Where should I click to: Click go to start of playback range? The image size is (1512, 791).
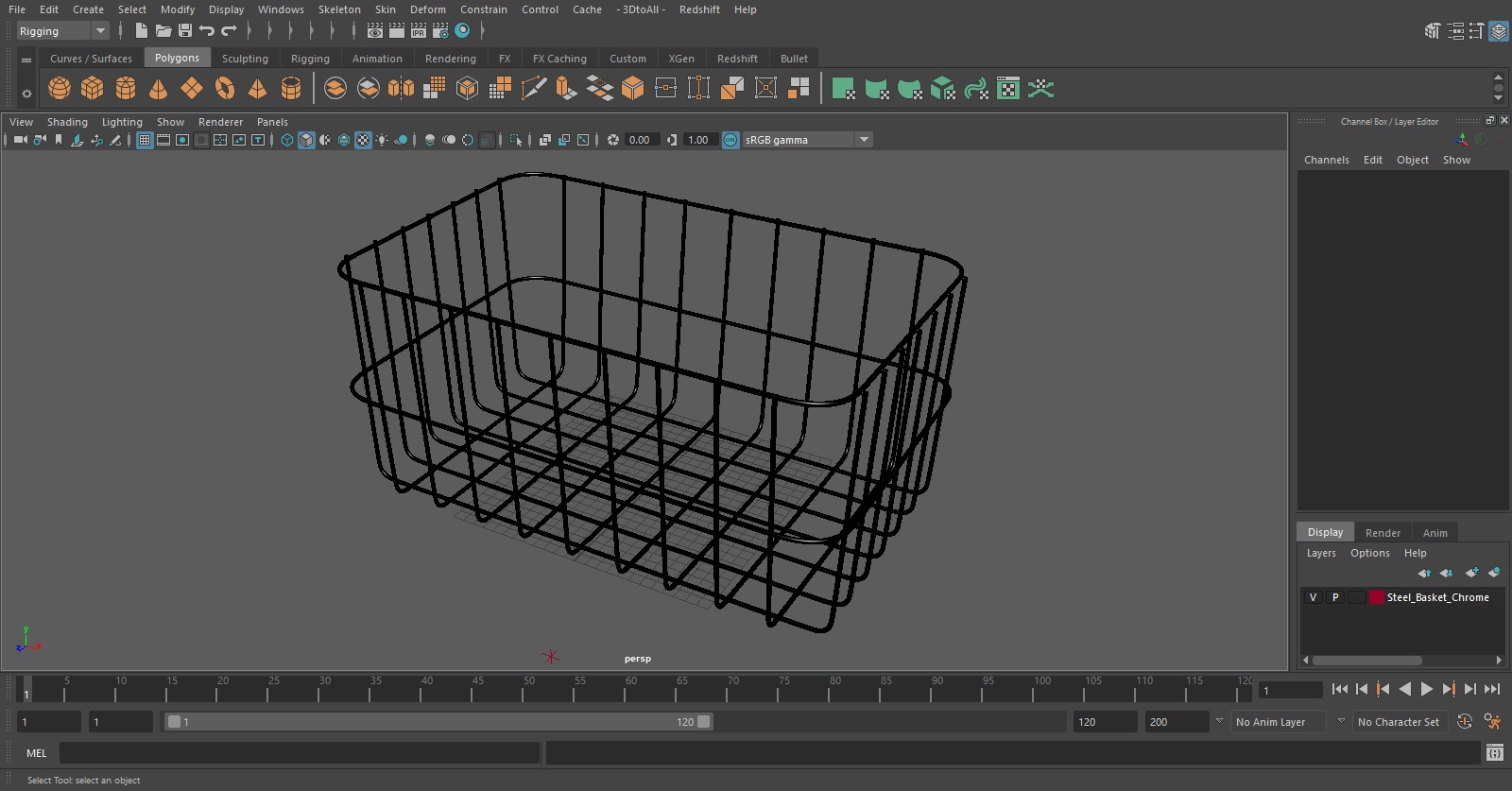[x=1339, y=689]
